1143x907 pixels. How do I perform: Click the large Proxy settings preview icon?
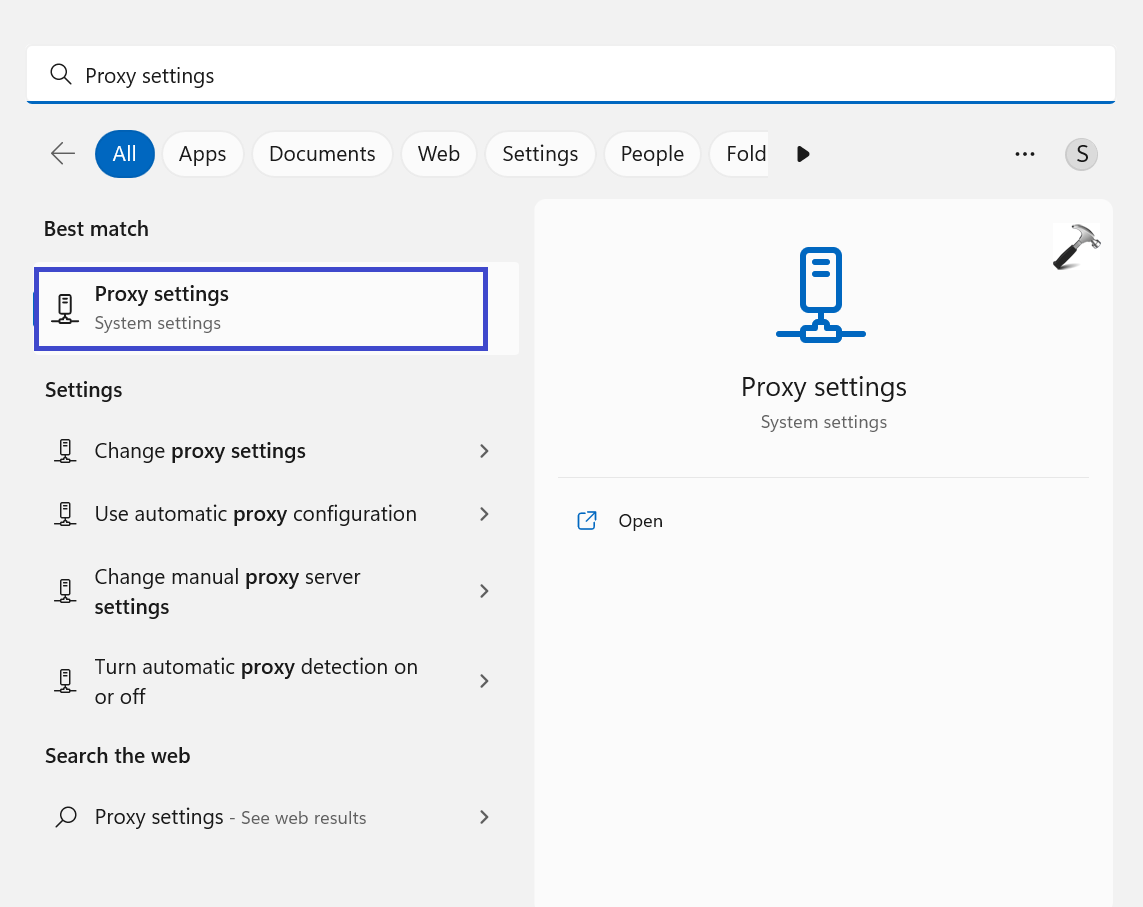[821, 295]
